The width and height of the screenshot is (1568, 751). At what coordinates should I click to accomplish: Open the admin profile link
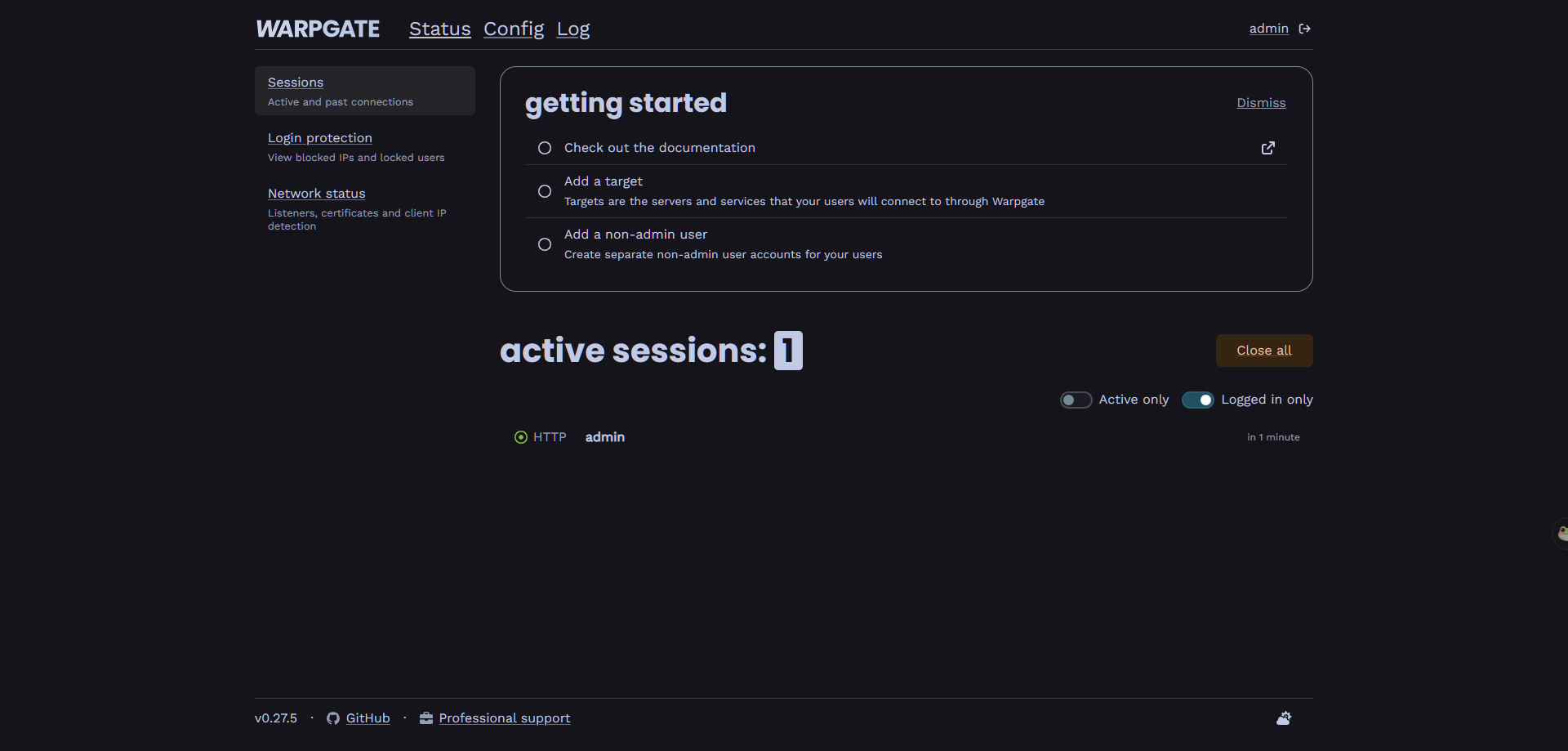coord(1269,29)
